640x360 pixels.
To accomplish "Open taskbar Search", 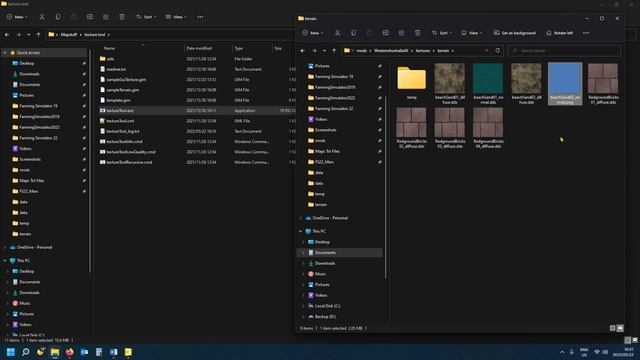I will 25,352.
